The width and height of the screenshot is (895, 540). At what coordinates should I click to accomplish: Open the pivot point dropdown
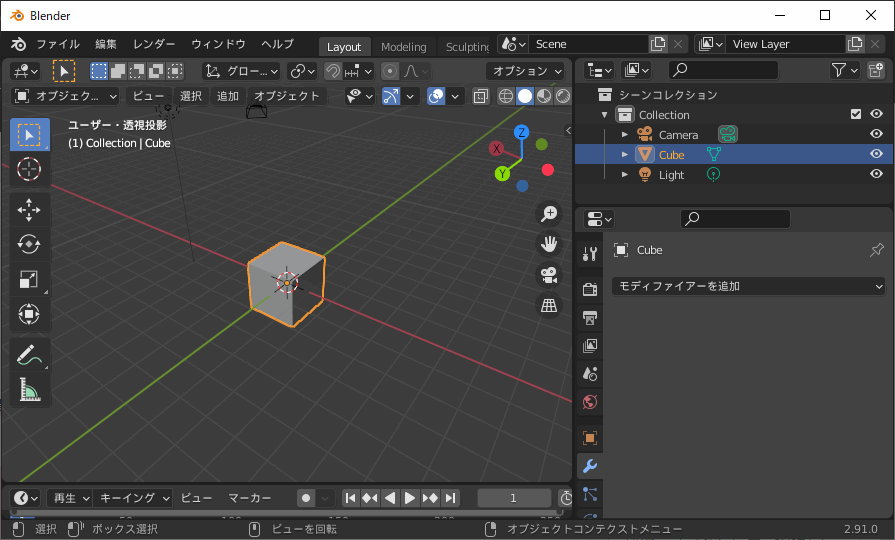point(302,71)
